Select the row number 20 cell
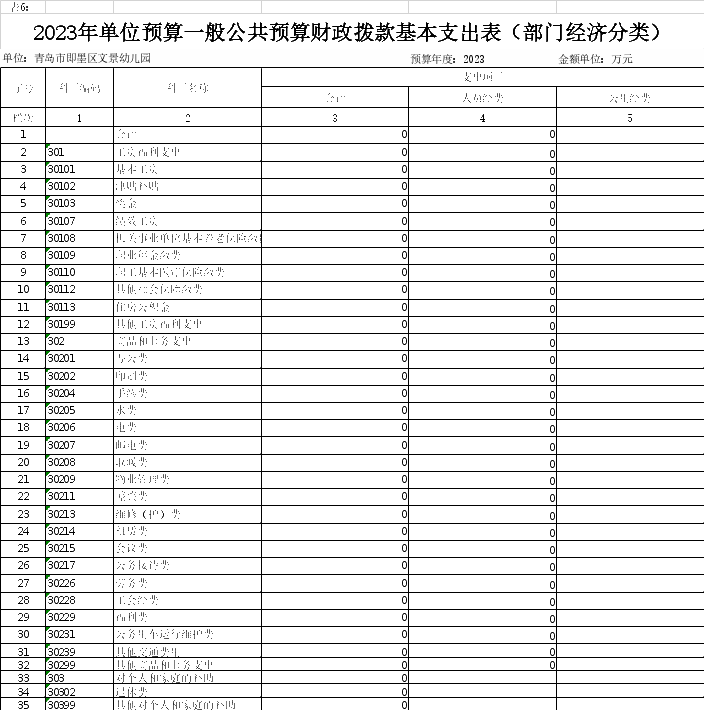 [x=23, y=462]
